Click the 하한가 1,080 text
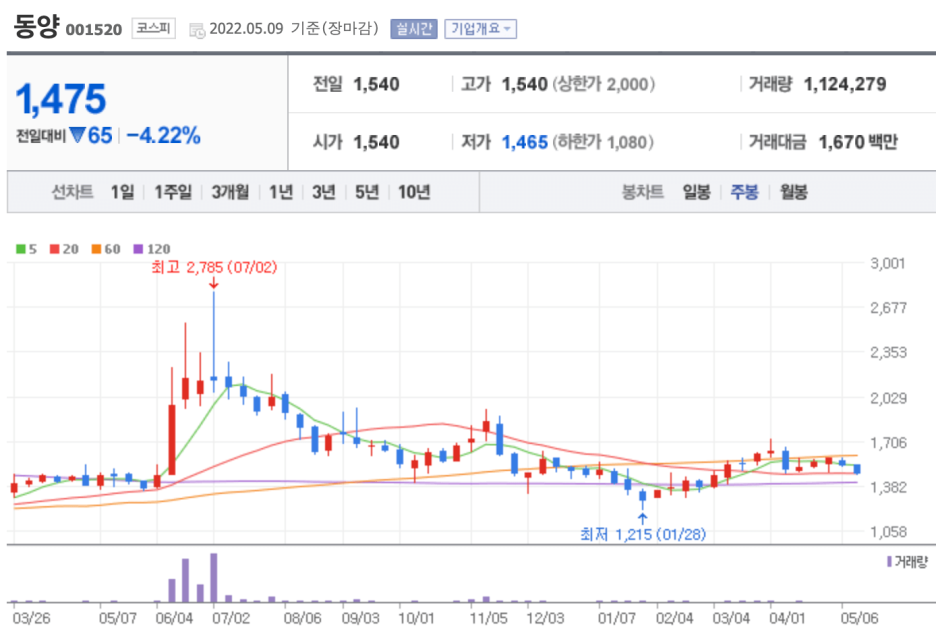This screenshot has height=637, width=936. pyautogui.click(x=603, y=142)
